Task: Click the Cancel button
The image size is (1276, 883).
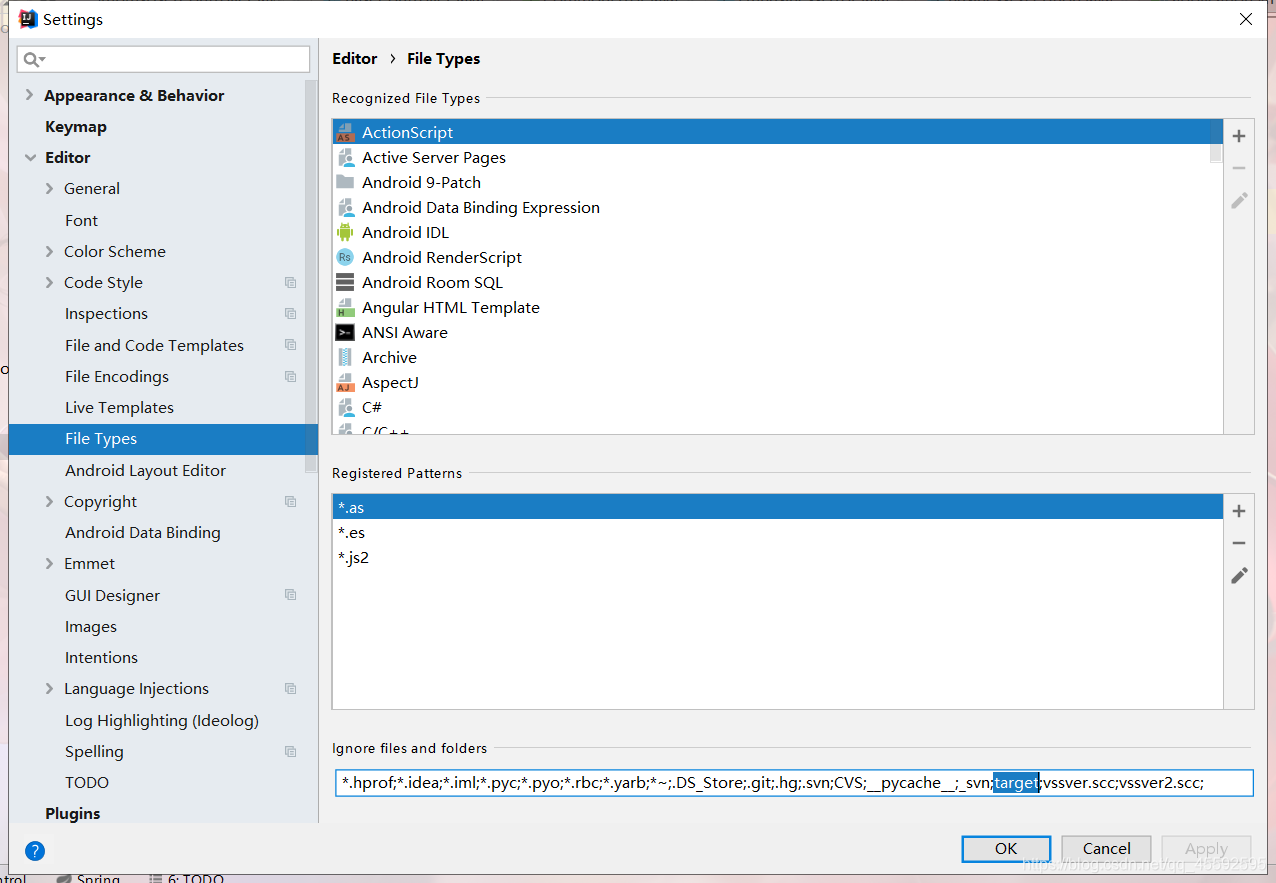Action: coord(1106,849)
